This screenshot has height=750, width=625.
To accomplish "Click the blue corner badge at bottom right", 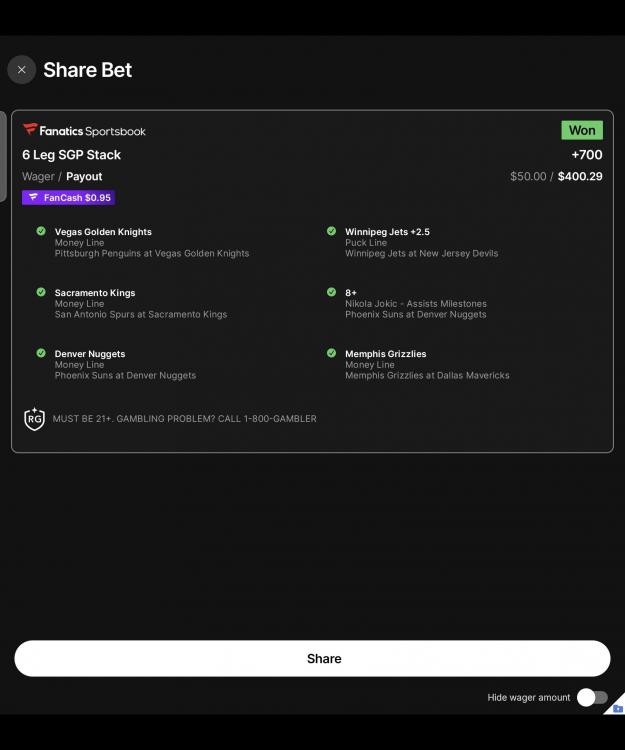I will [616, 706].
